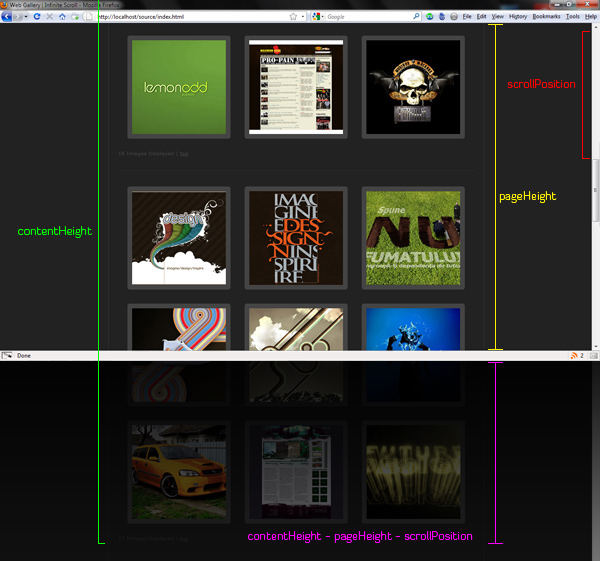Open the PRO-PAIN website thumbnail

296,87
